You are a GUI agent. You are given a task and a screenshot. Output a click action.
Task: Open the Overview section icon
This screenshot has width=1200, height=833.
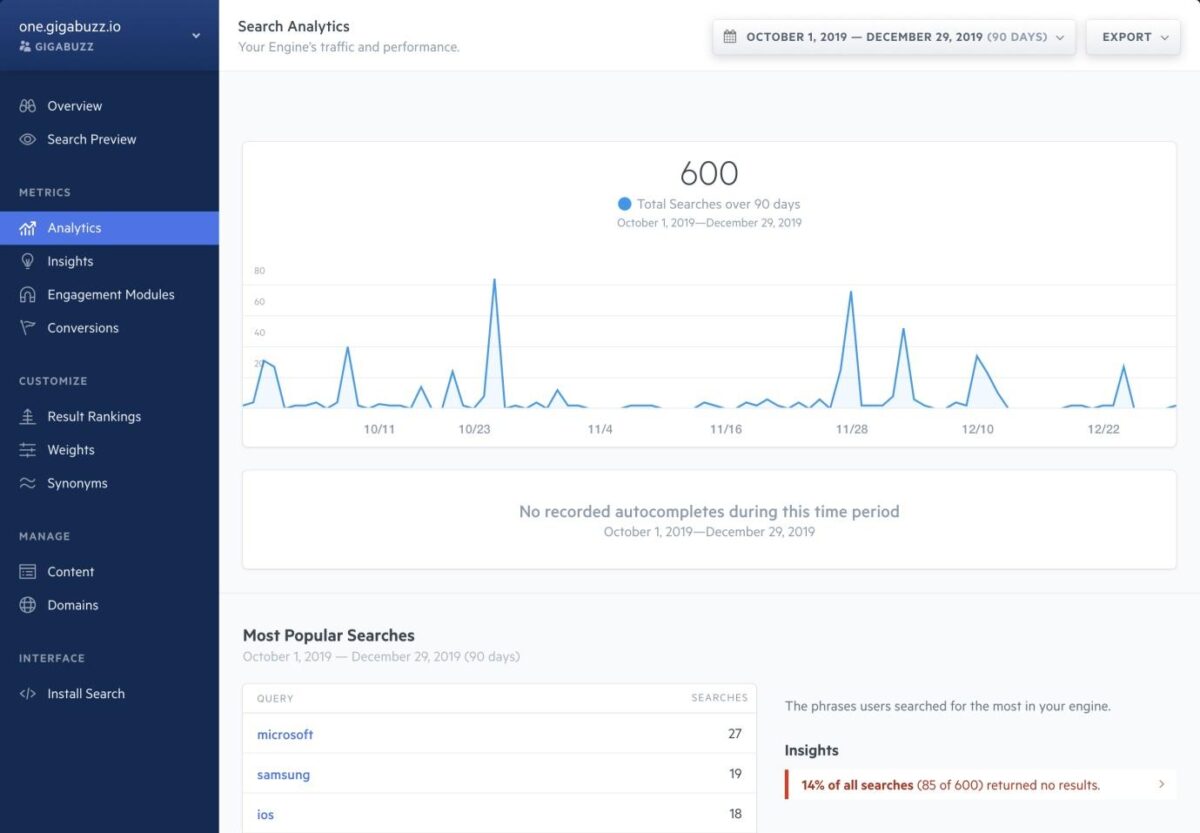[x=26, y=105]
